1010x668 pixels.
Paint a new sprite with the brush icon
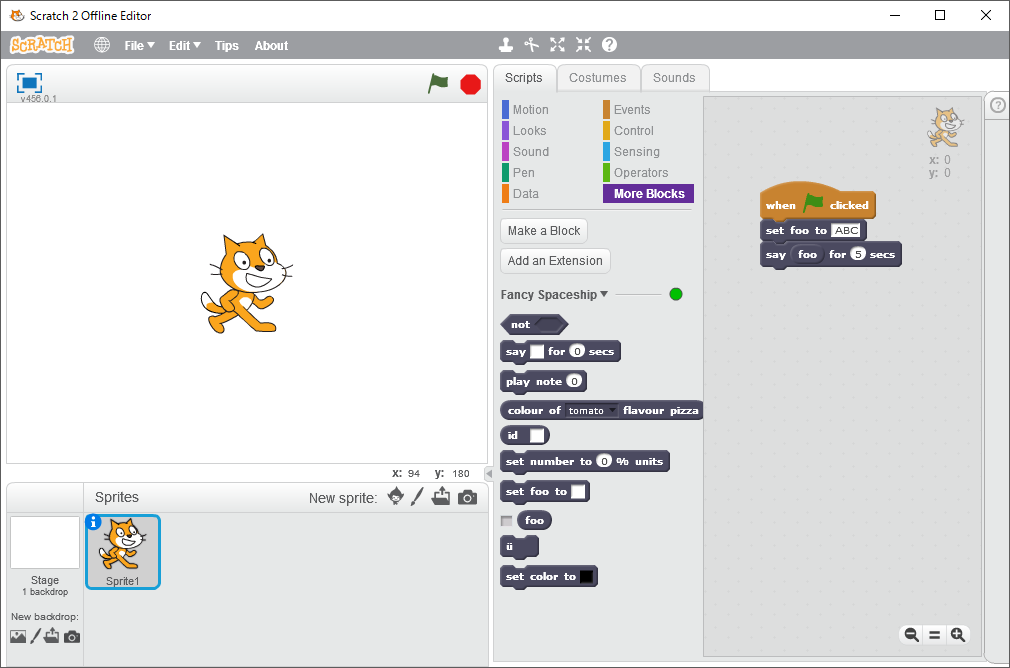[x=418, y=497]
